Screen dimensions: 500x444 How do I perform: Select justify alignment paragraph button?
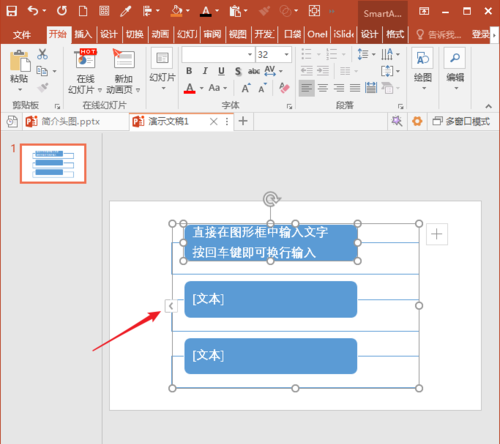coord(355,88)
